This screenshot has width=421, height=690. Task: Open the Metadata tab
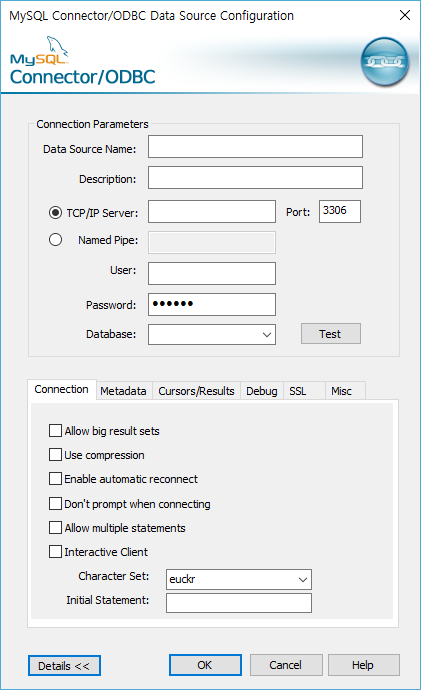tap(123, 391)
